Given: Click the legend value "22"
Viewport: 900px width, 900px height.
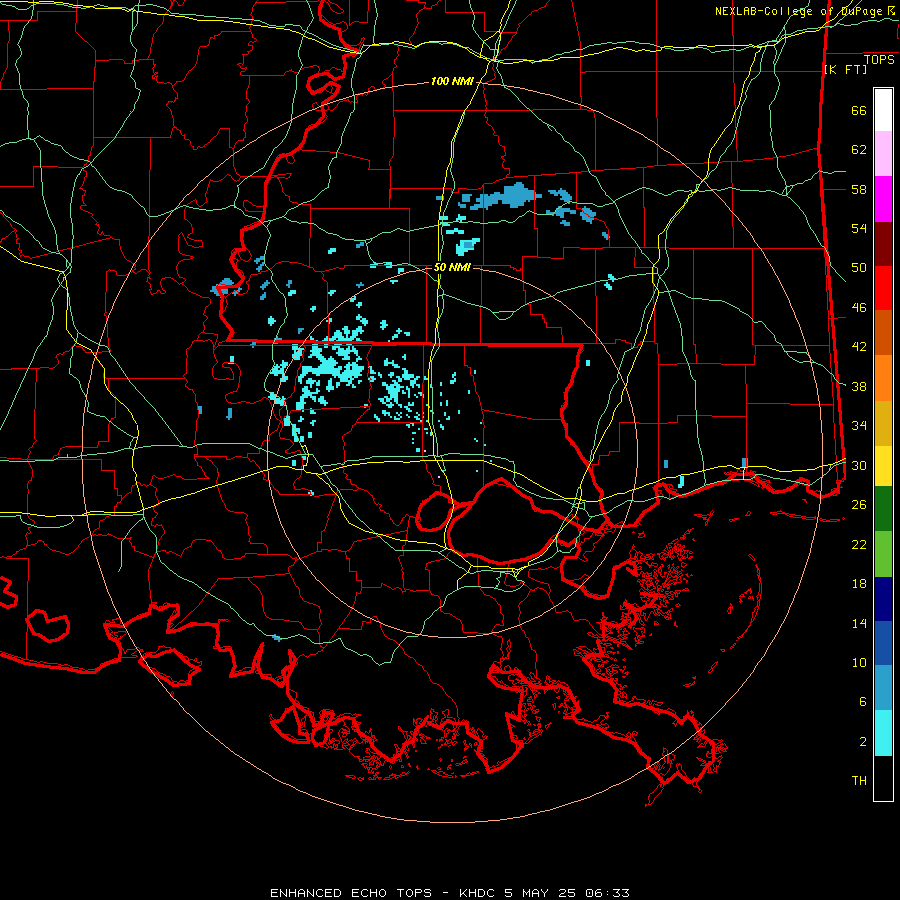Looking at the screenshot, I should (x=859, y=544).
